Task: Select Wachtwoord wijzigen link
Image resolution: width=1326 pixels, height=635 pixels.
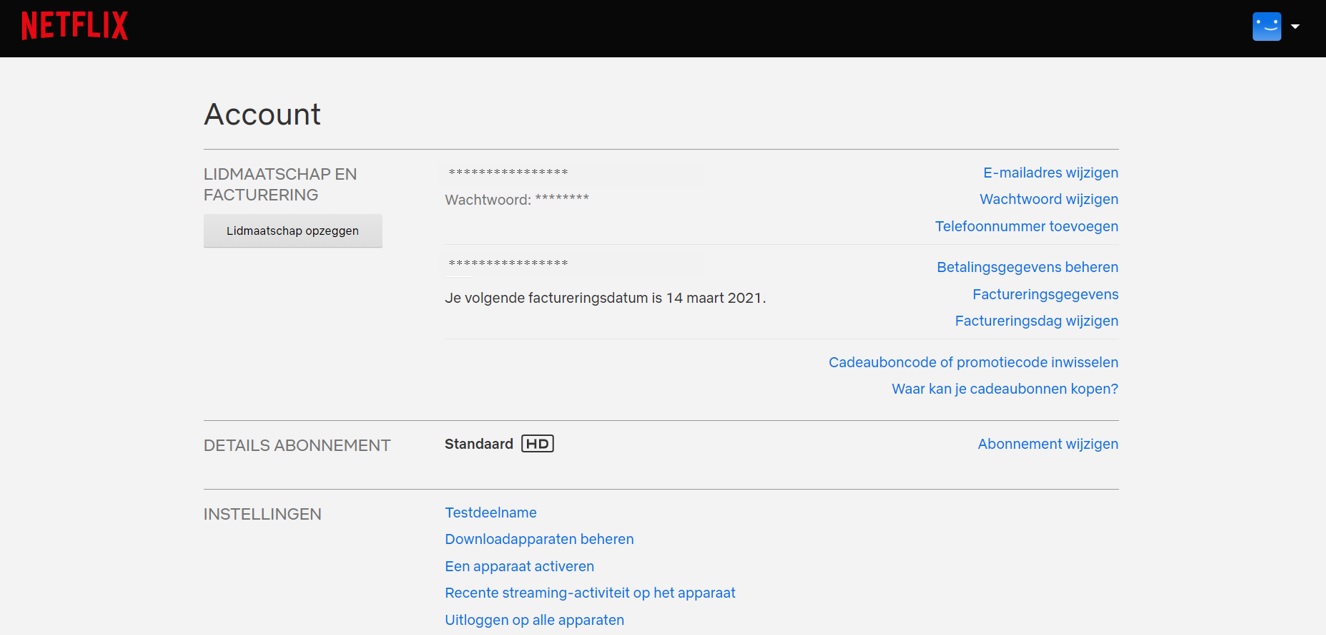Action: 1048,199
